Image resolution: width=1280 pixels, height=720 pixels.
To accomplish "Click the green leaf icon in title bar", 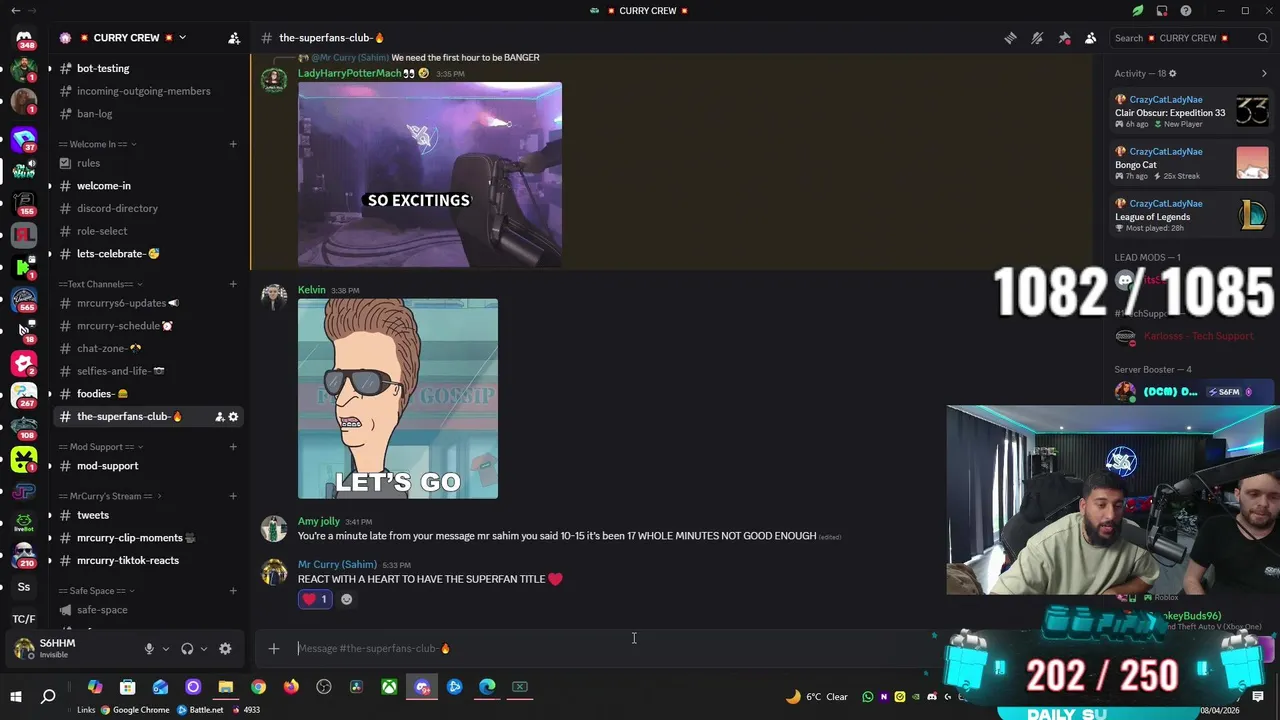I will [x=1137, y=11].
